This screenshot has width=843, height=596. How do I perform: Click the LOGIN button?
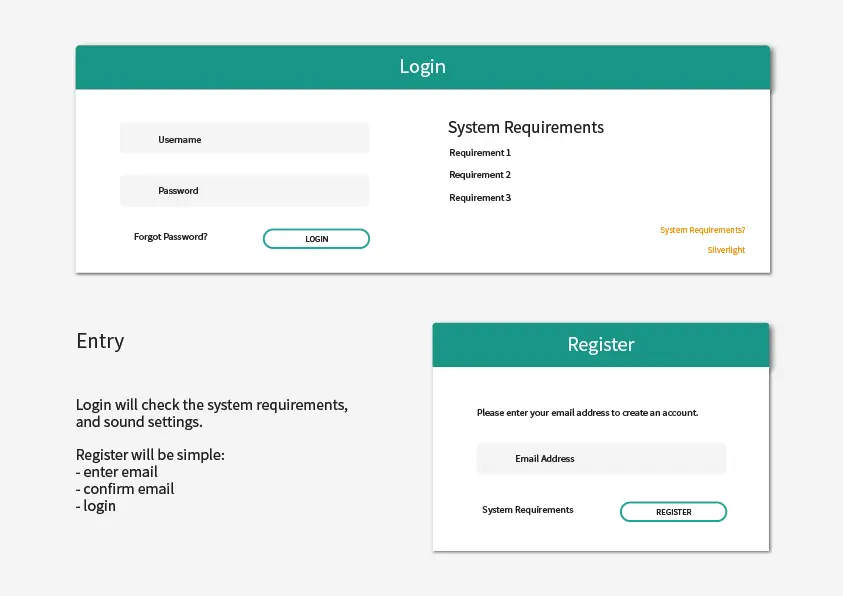click(x=316, y=238)
